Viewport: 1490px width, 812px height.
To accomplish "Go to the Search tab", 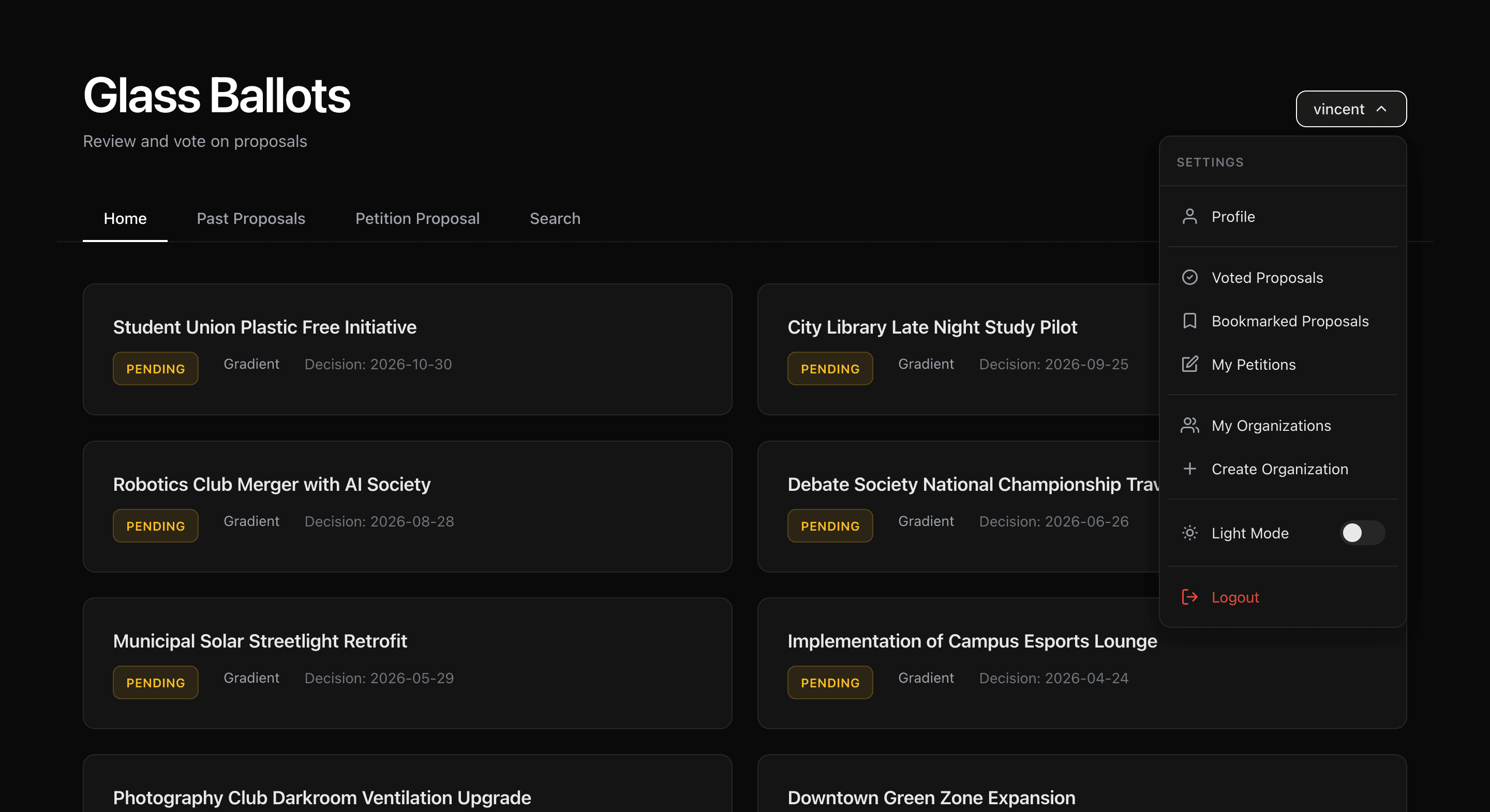I will pyautogui.click(x=555, y=219).
